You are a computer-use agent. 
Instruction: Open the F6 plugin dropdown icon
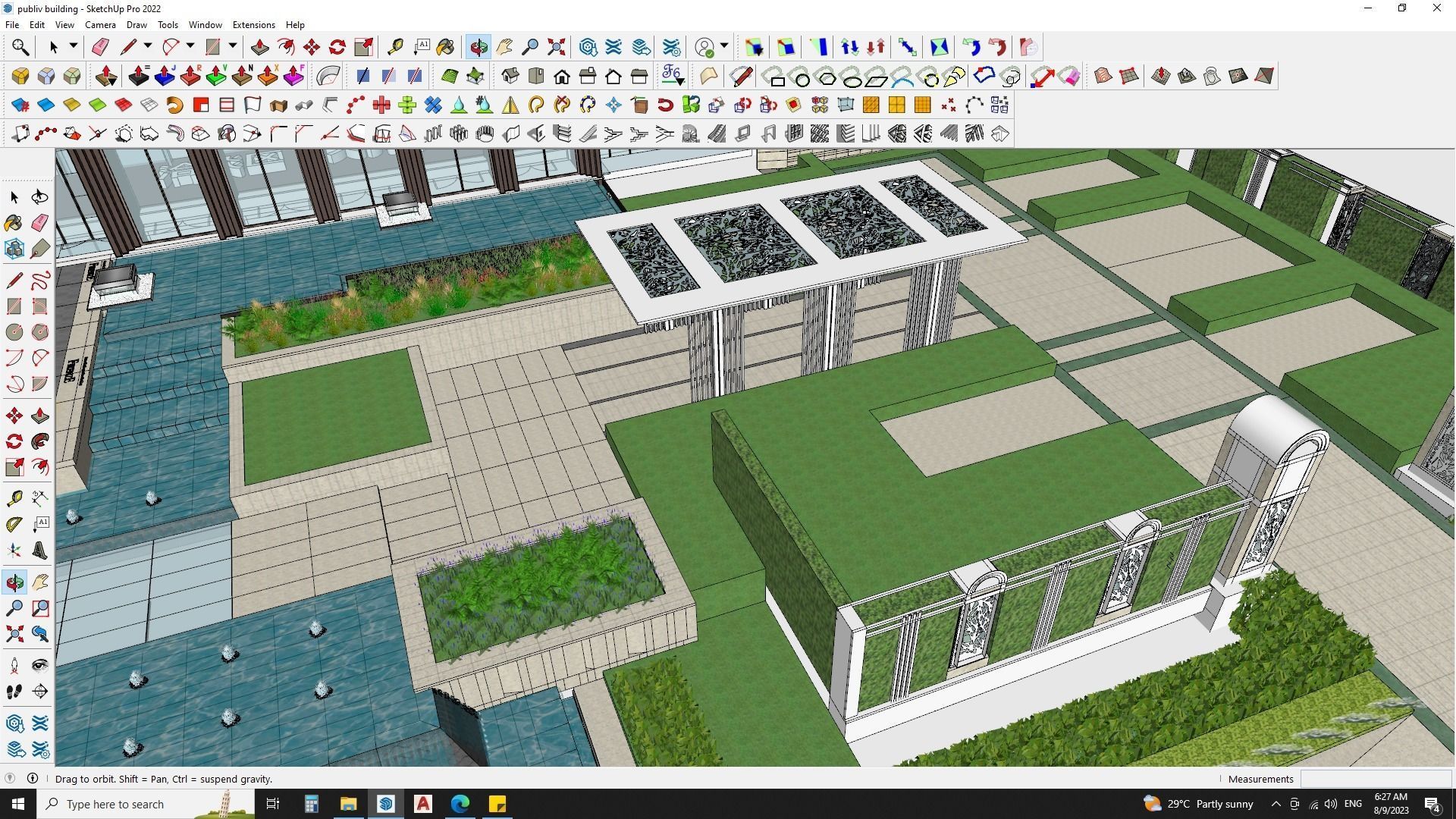(x=673, y=76)
